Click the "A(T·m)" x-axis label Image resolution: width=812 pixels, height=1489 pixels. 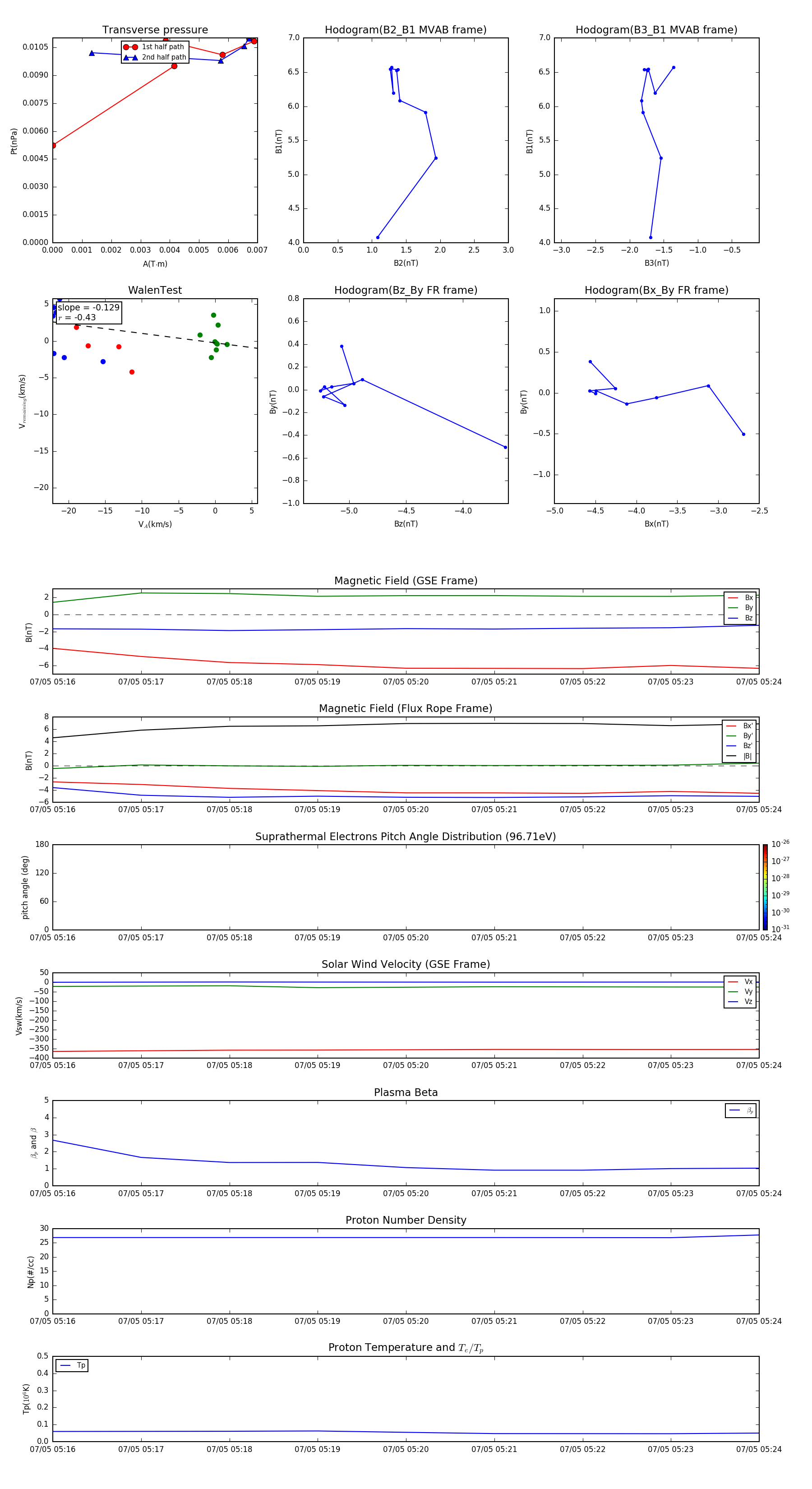[155, 264]
